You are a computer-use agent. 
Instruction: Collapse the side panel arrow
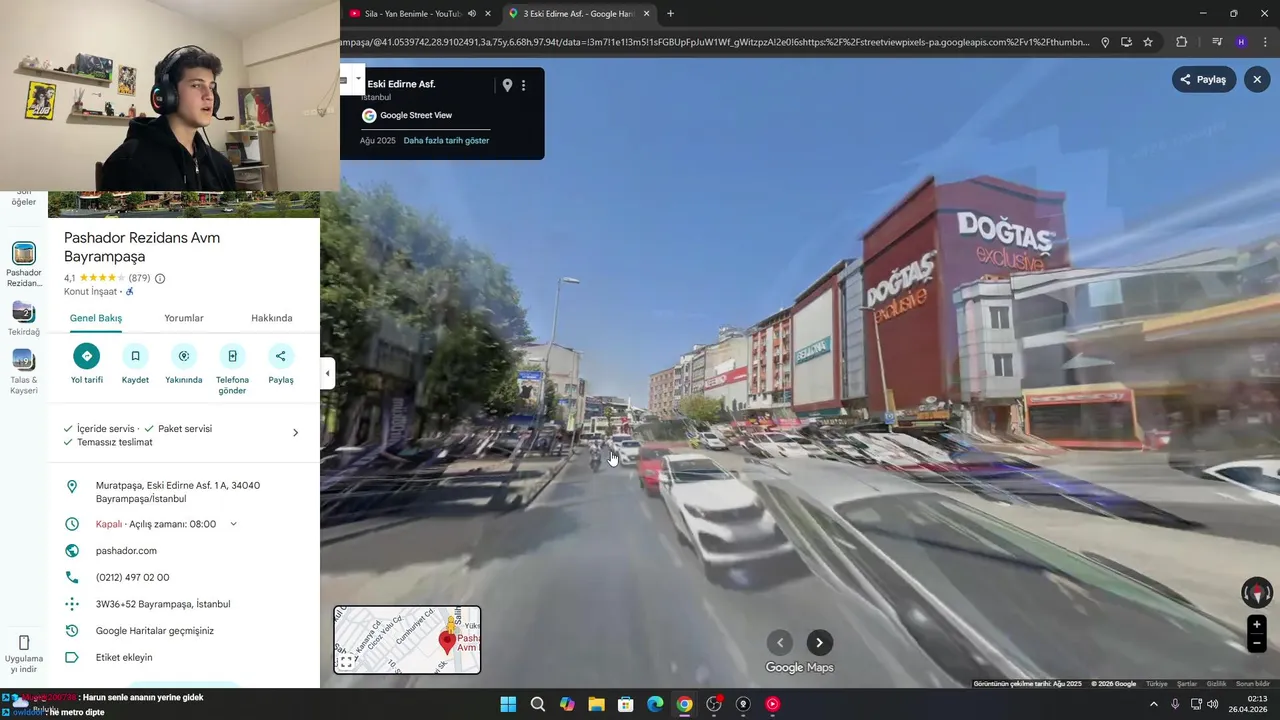327,373
